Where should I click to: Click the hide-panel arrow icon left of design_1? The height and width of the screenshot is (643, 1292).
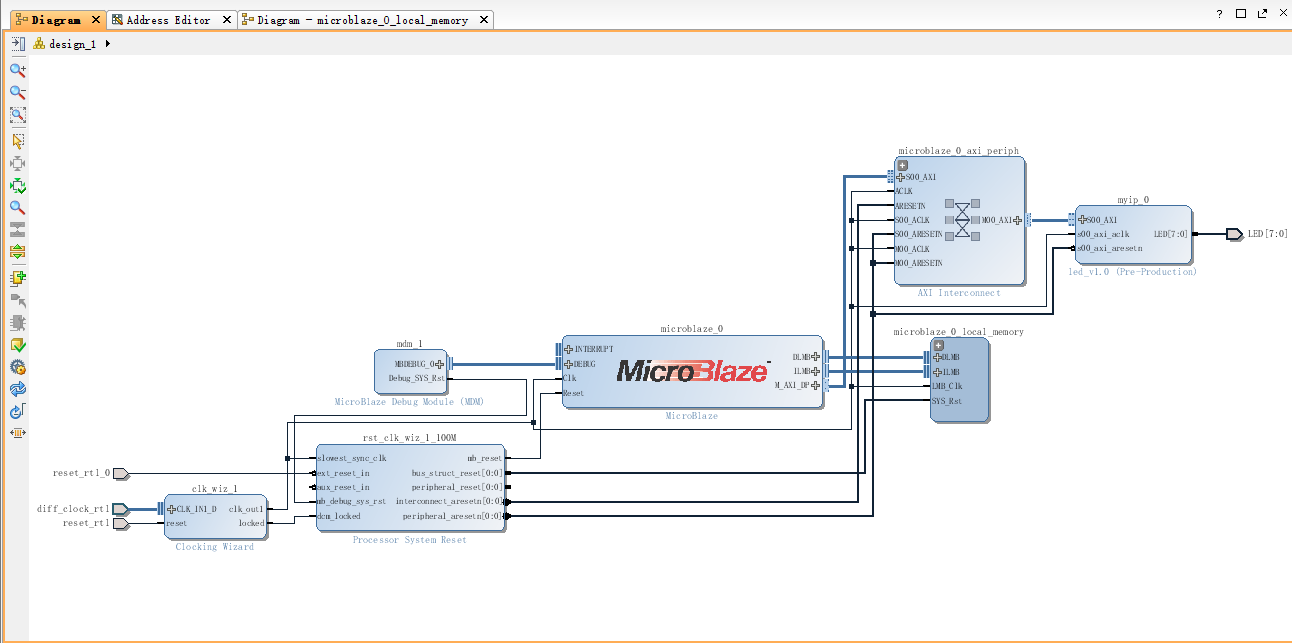click(x=17, y=44)
